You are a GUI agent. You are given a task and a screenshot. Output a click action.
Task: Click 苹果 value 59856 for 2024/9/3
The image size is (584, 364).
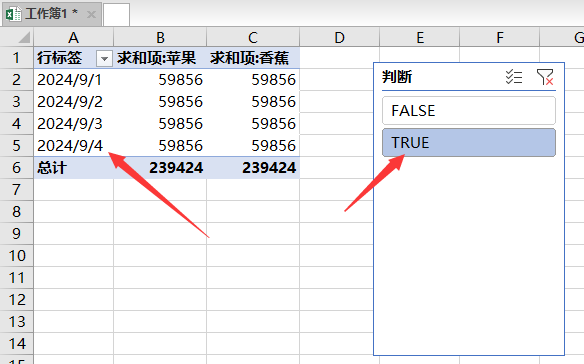(x=160, y=124)
